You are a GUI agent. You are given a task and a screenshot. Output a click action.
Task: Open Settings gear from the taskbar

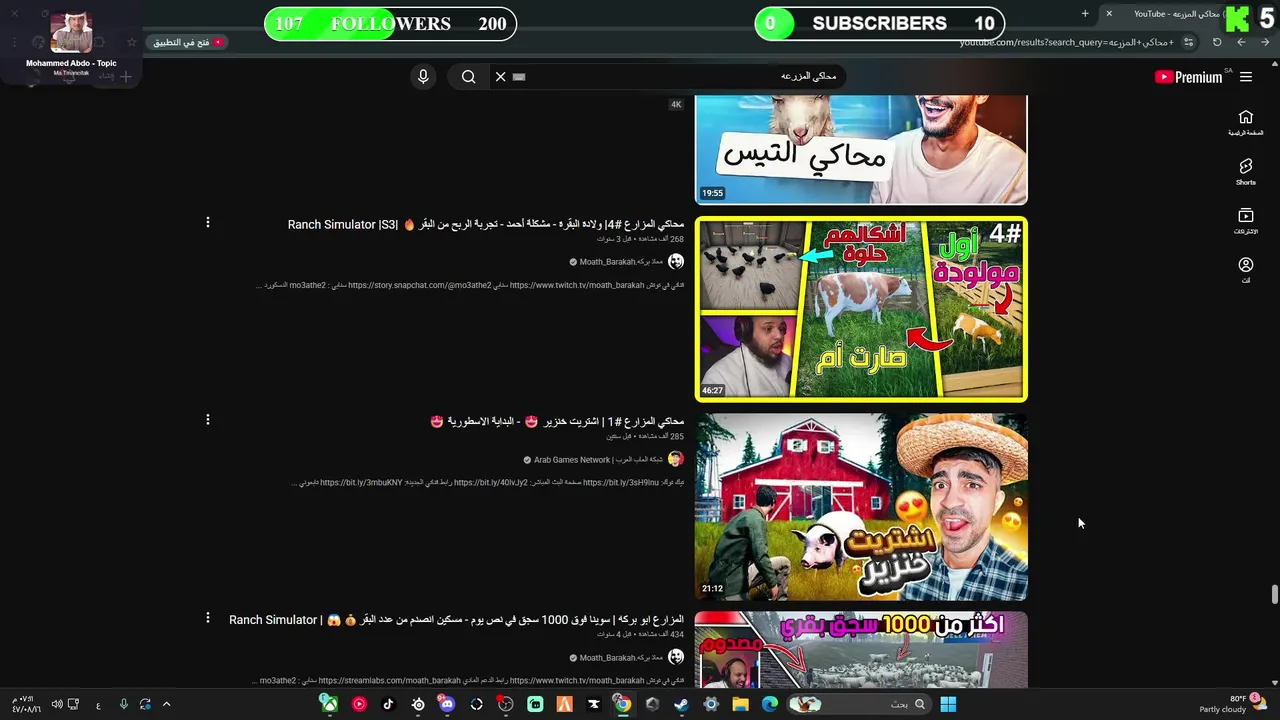click(x=711, y=704)
